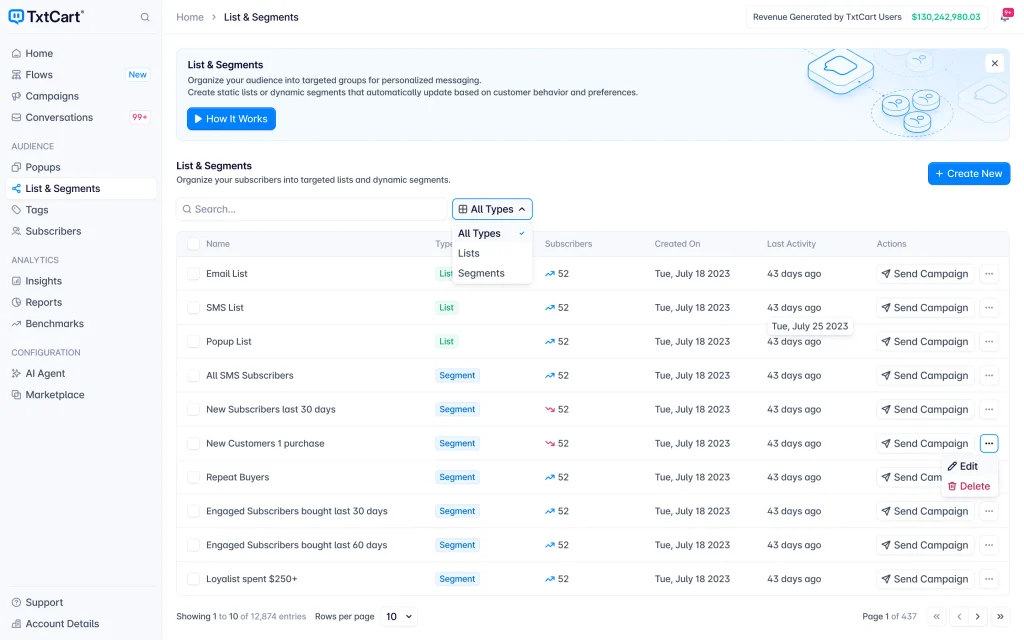
Task: Open Benchmarks in the sidebar
Action: click(x=81, y=324)
